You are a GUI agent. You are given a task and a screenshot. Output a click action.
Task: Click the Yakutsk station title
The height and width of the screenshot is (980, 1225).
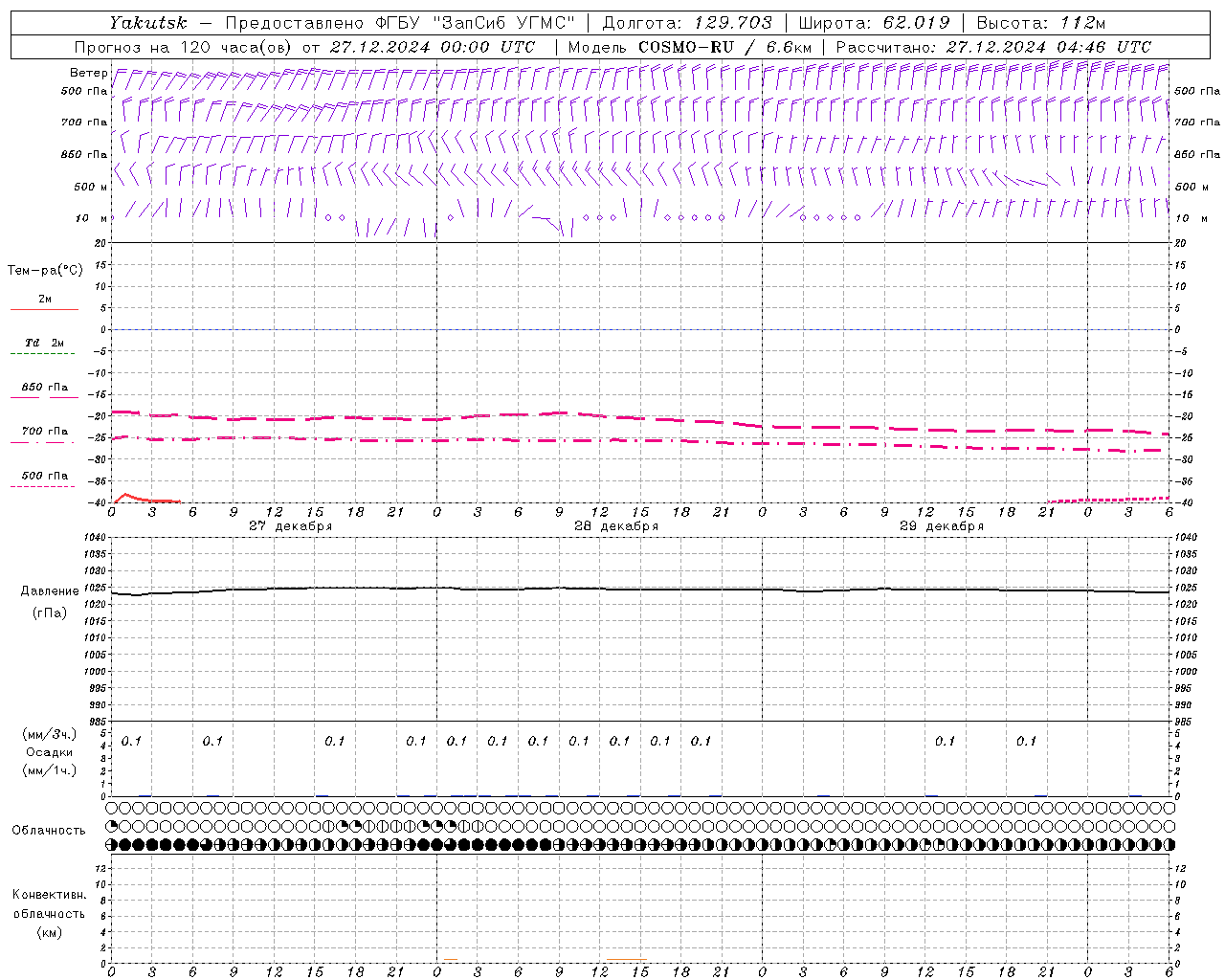tap(148, 23)
